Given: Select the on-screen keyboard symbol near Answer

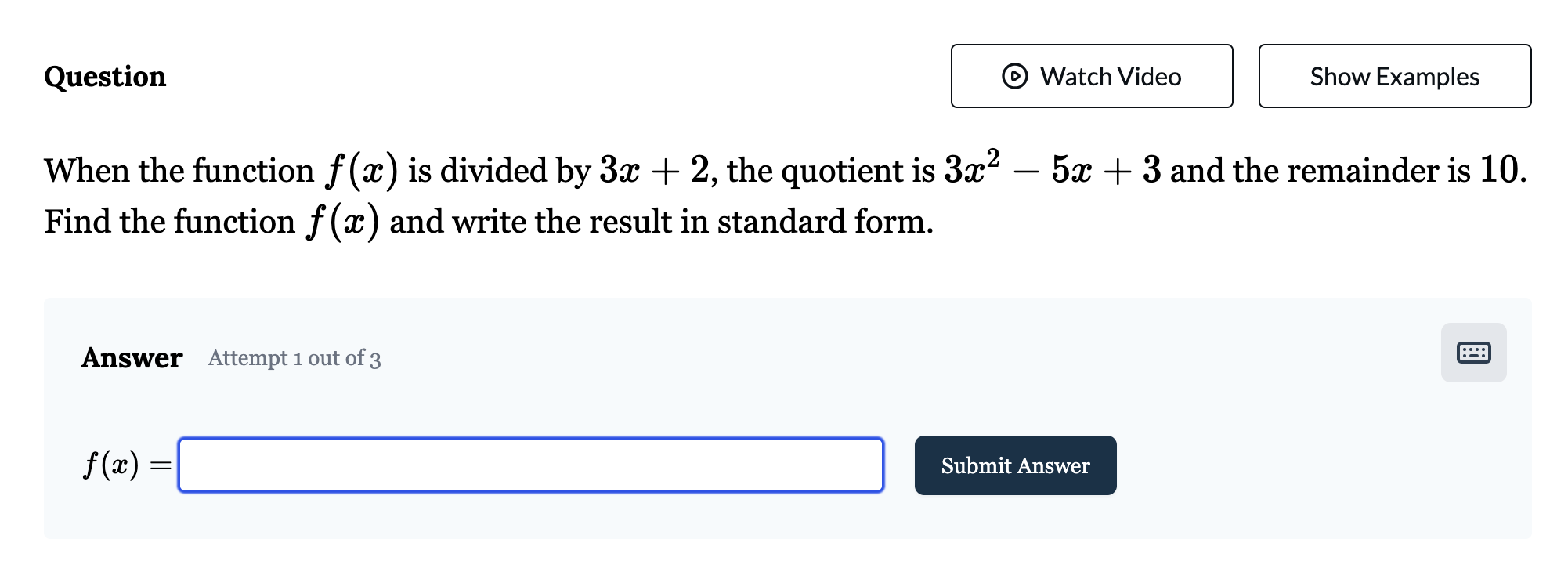Looking at the screenshot, I should 1472,353.
